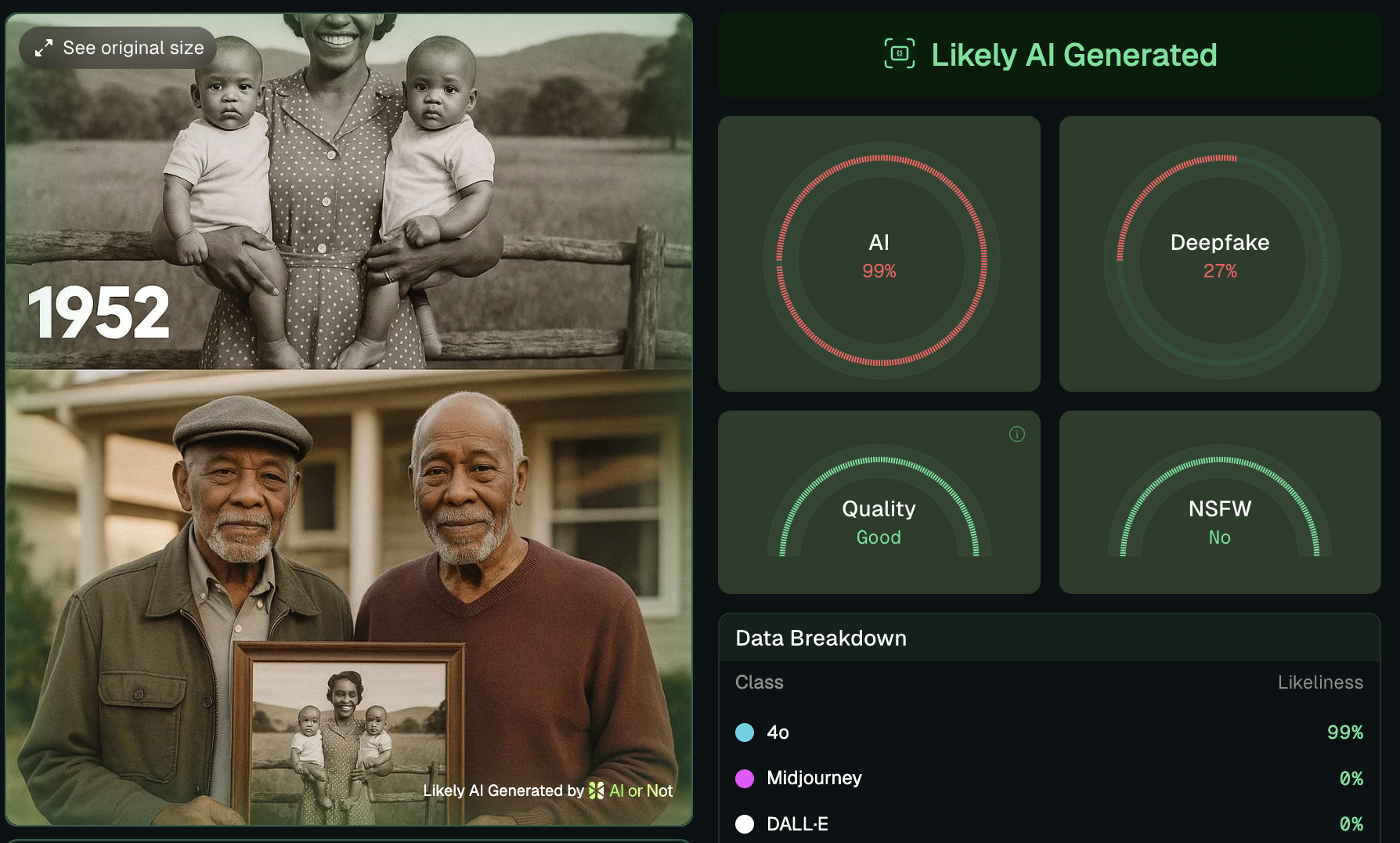Click the Quality Good gauge
This screenshot has width=1400, height=843.
point(879,501)
